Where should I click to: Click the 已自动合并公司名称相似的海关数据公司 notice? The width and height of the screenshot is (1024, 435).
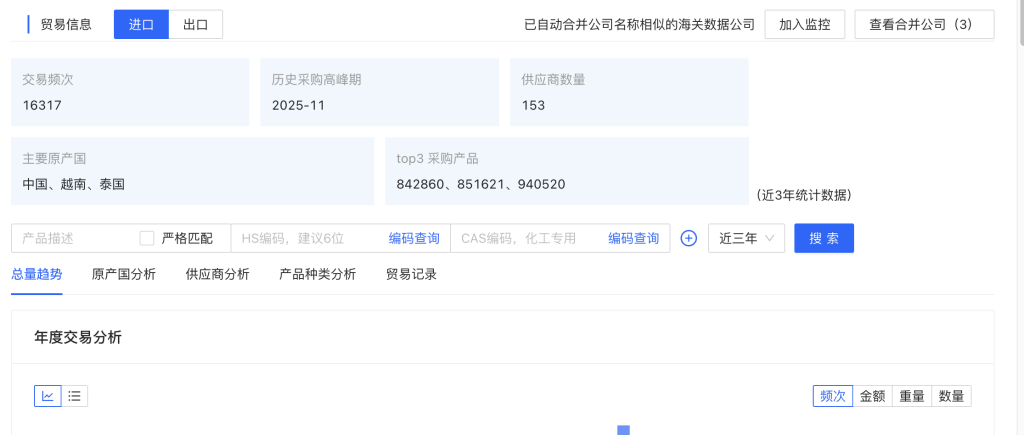[x=639, y=25]
